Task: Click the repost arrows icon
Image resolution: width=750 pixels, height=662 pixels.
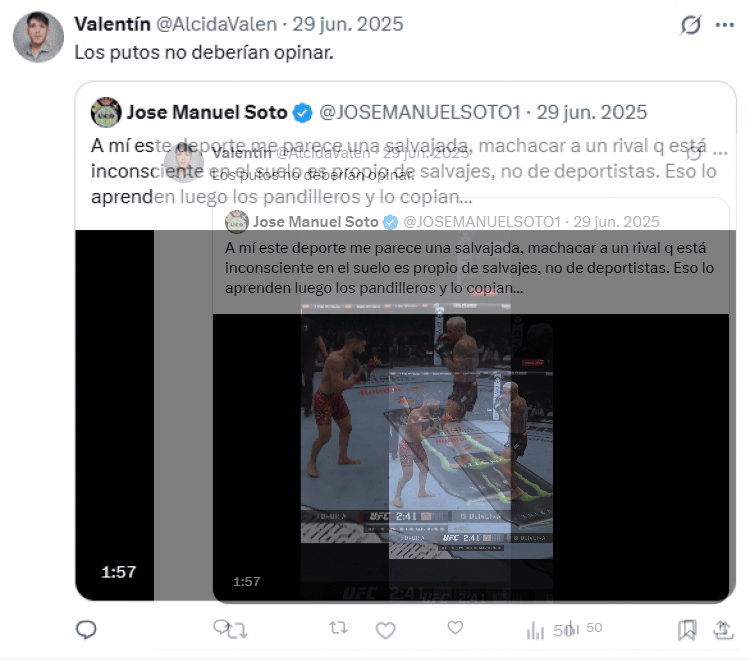Action: [237, 630]
